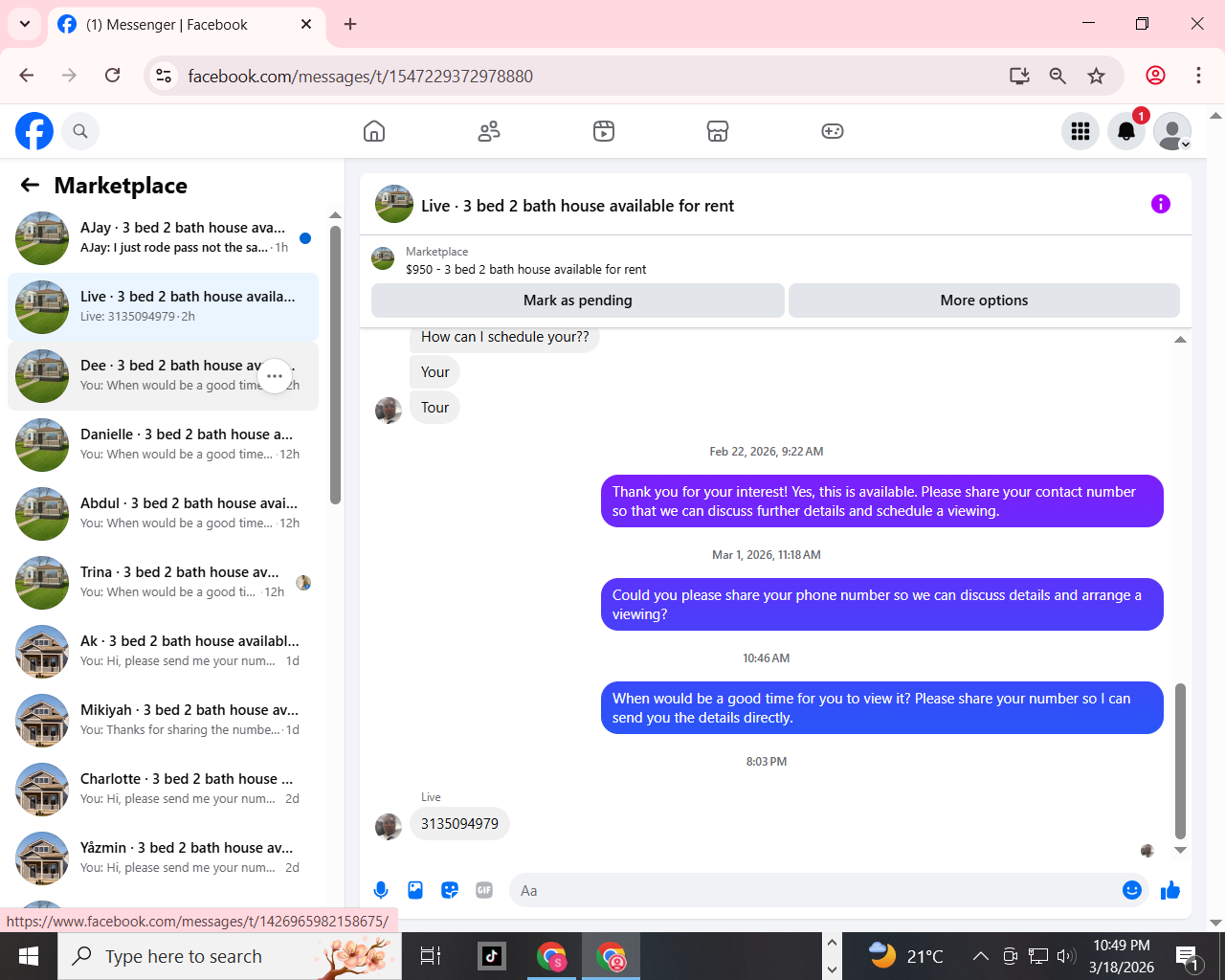Image resolution: width=1225 pixels, height=980 pixels.
Task: Attach a photo using the image icon
Action: 415,890
